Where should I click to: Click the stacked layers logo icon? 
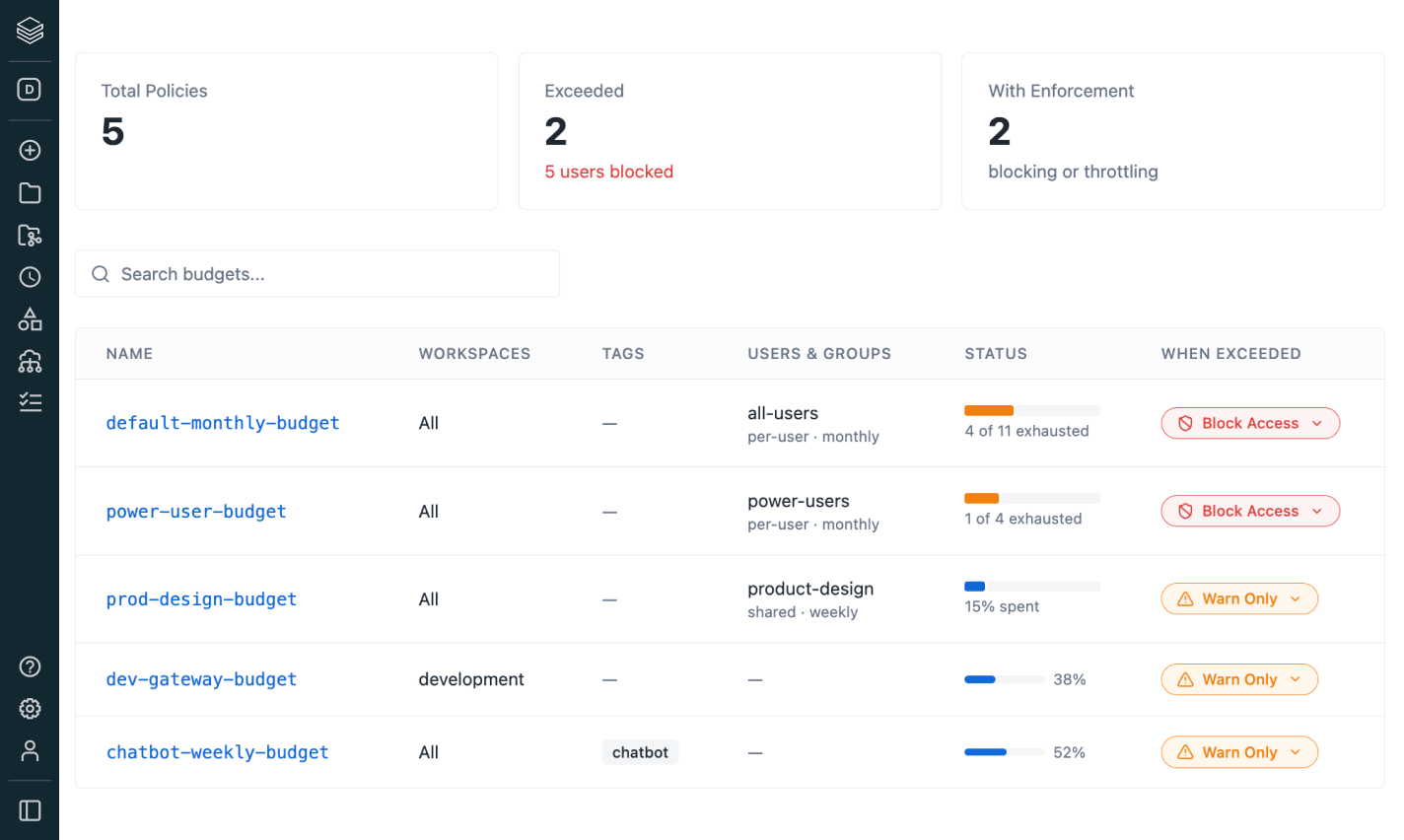pyautogui.click(x=30, y=31)
